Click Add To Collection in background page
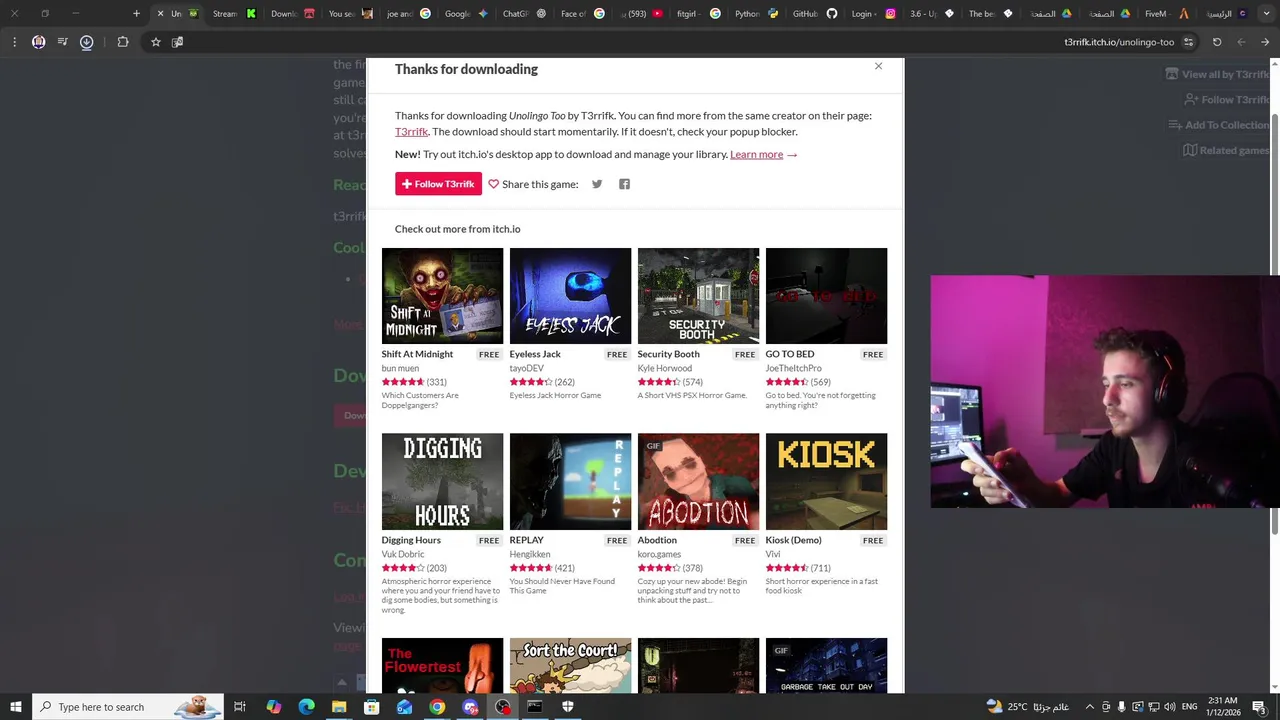 [1218, 125]
